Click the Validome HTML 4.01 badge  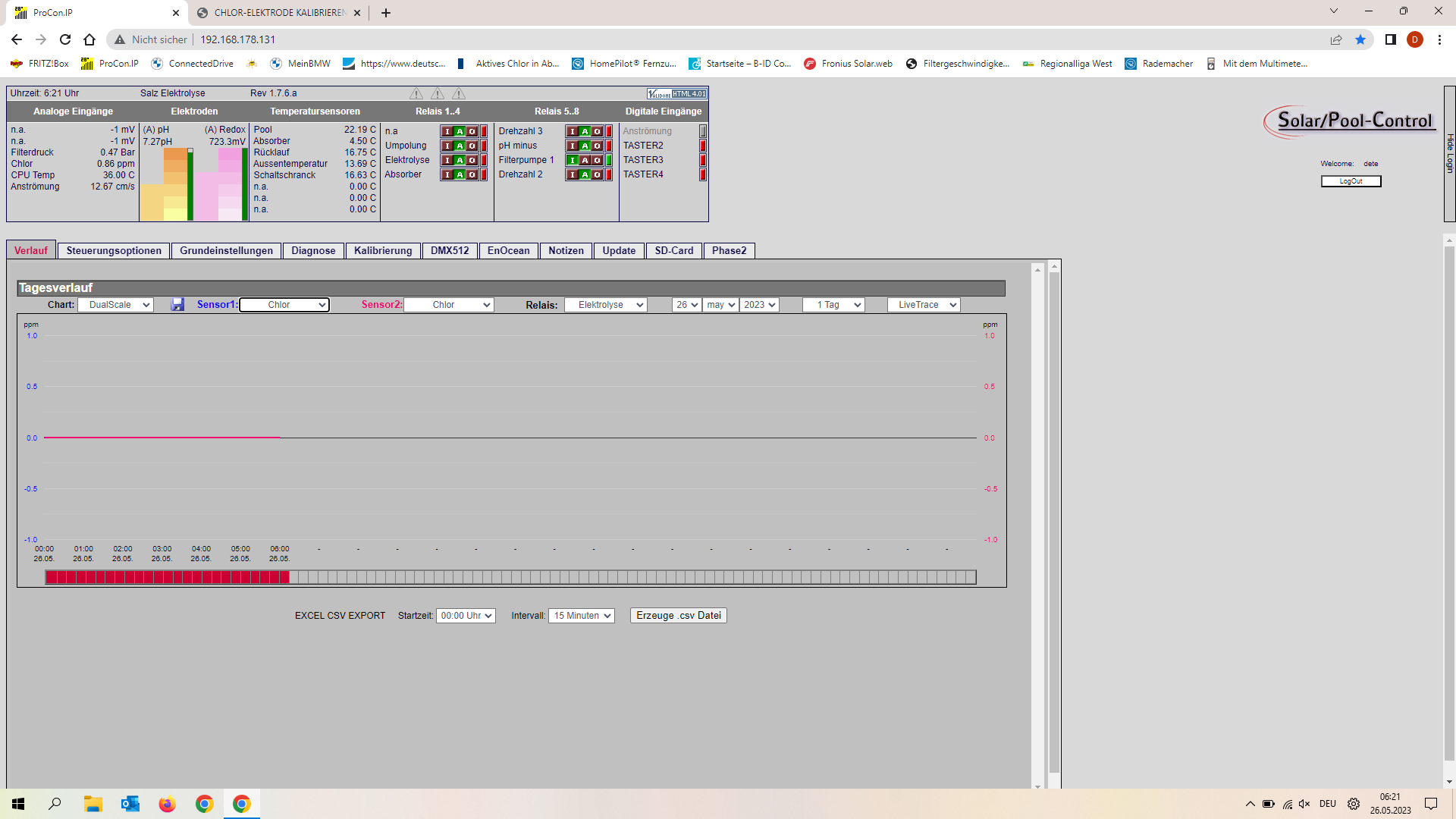click(677, 94)
